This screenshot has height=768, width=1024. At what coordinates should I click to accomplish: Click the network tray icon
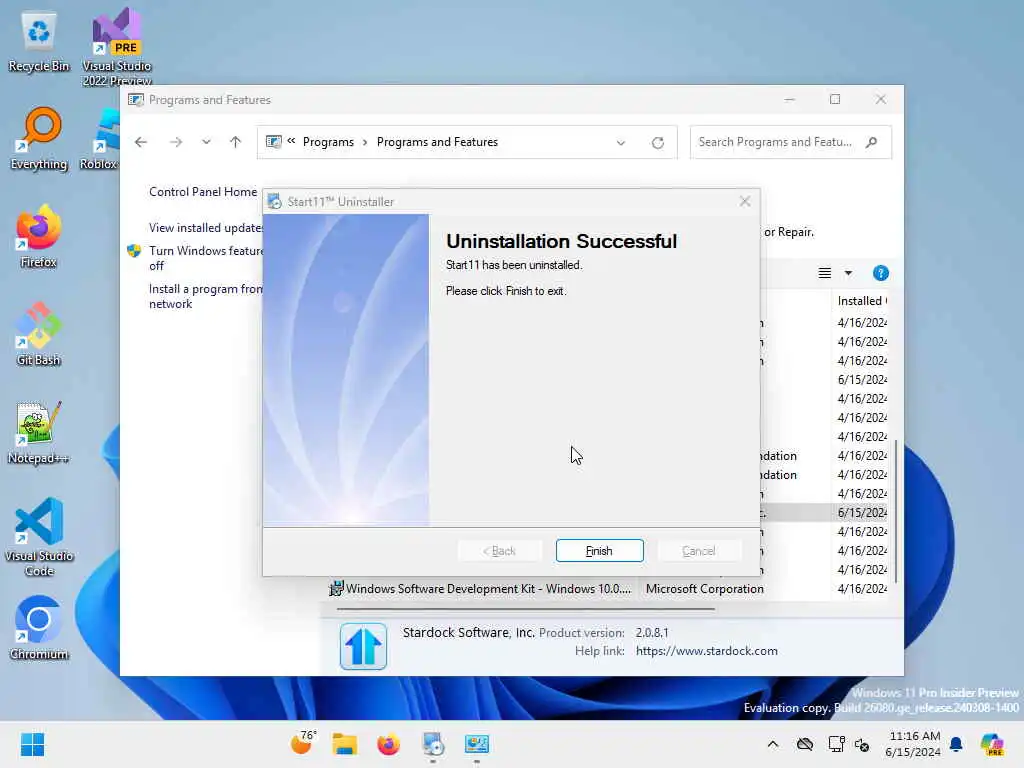(835, 744)
